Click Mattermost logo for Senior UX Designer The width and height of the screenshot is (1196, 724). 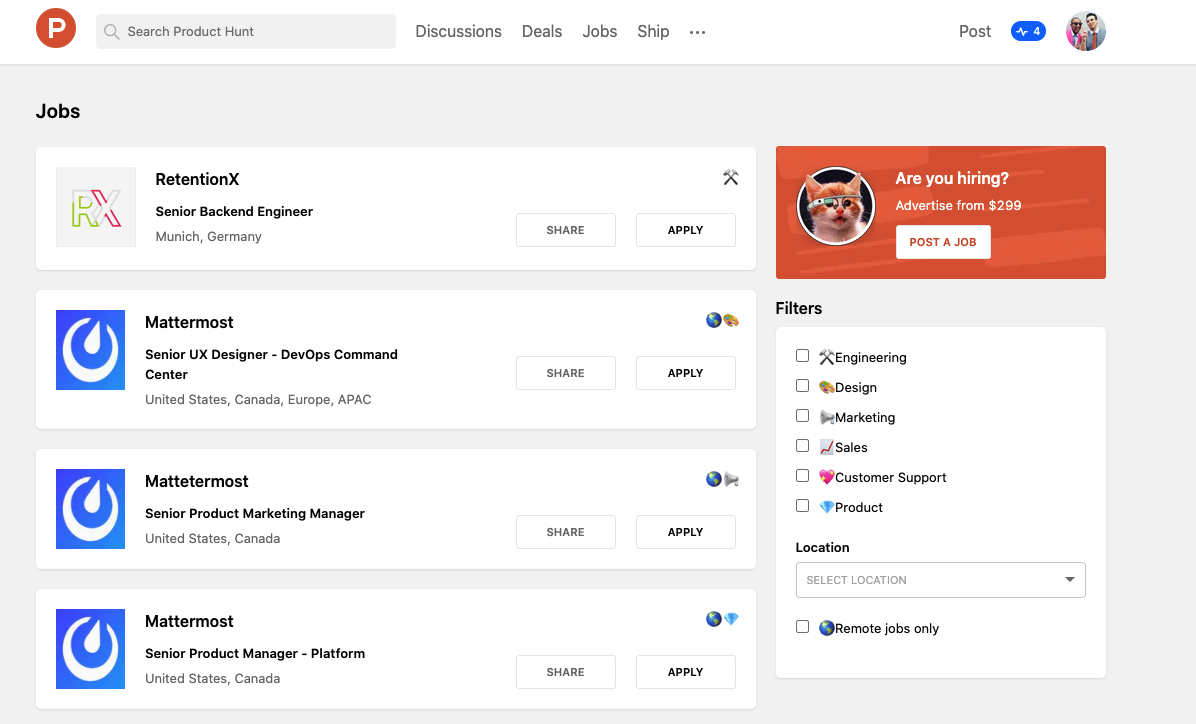pyautogui.click(x=91, y=349)
